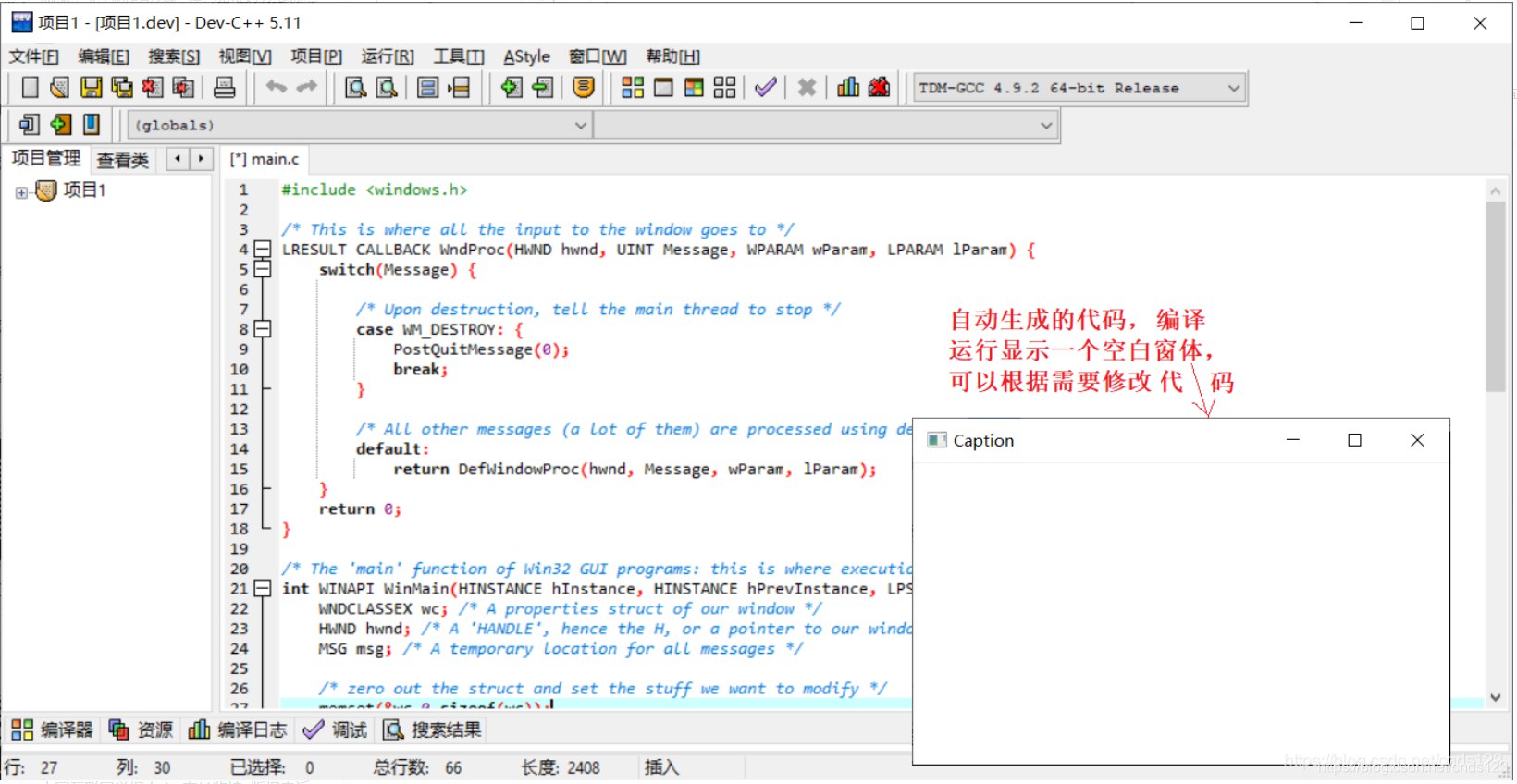Open the 项目[P] menu
This screenshot has height=784, width=1517.
316,56
